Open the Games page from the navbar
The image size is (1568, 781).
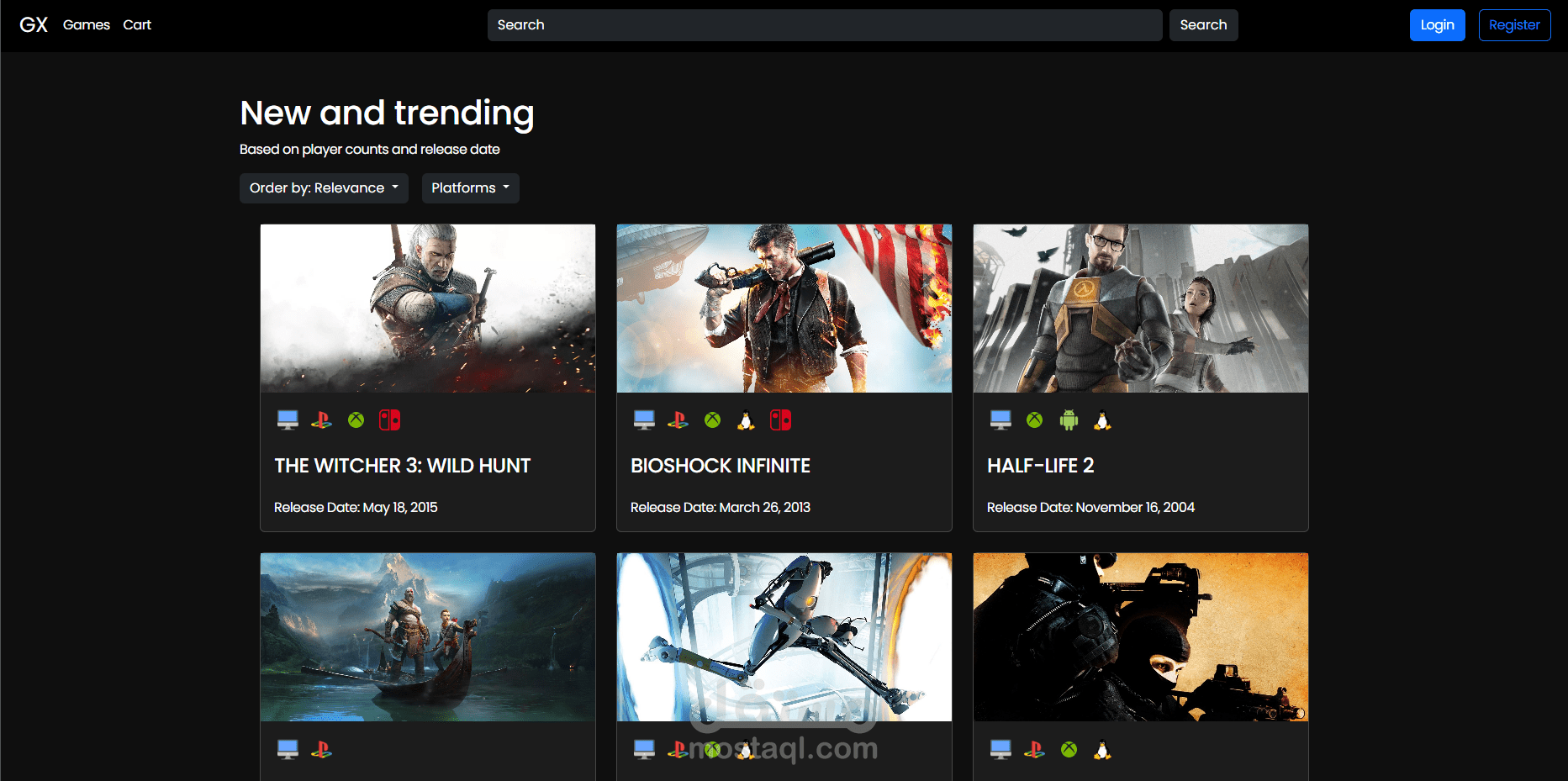click(87, 25)
